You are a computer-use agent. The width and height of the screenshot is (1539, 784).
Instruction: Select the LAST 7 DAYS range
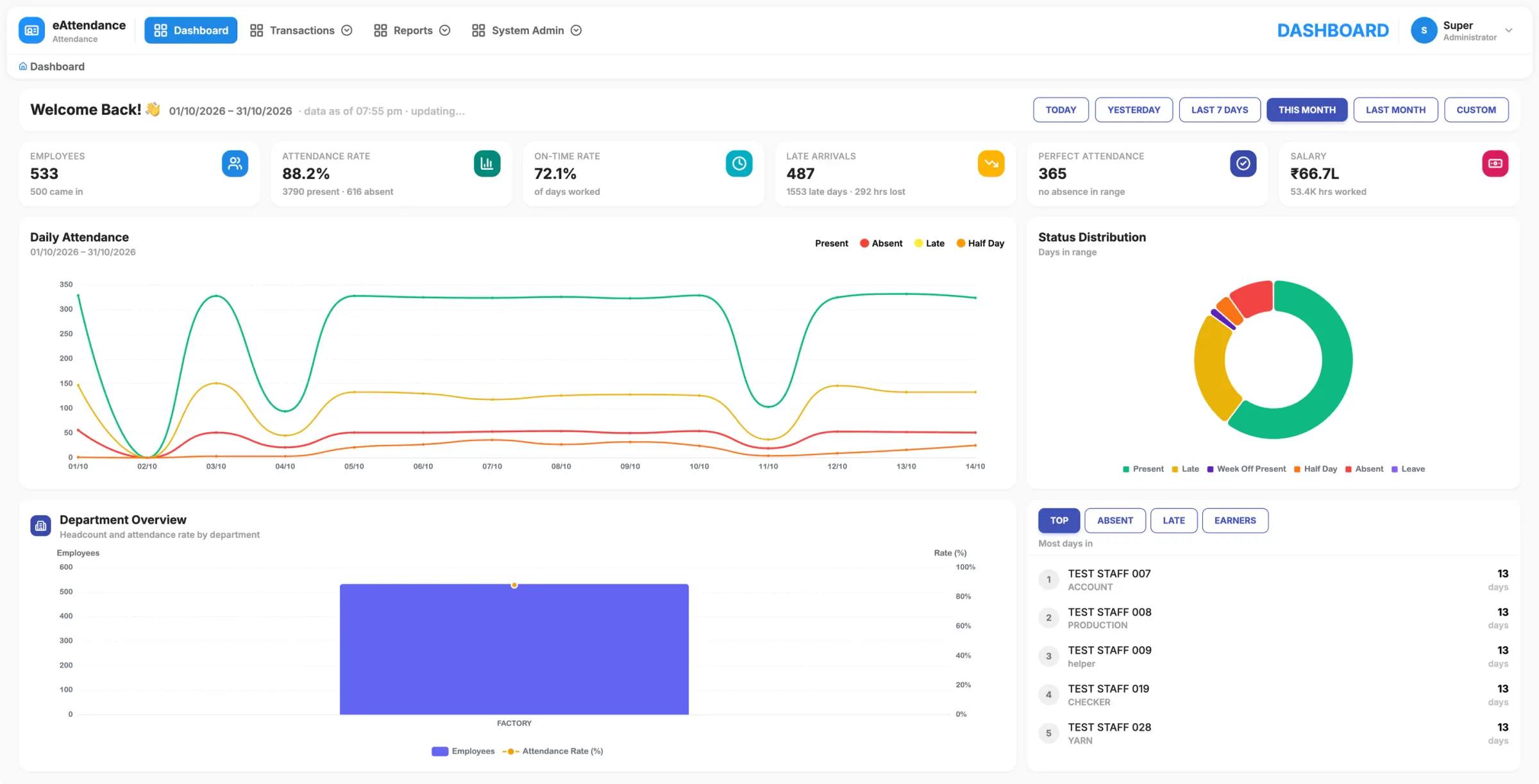coord(1220,110)
